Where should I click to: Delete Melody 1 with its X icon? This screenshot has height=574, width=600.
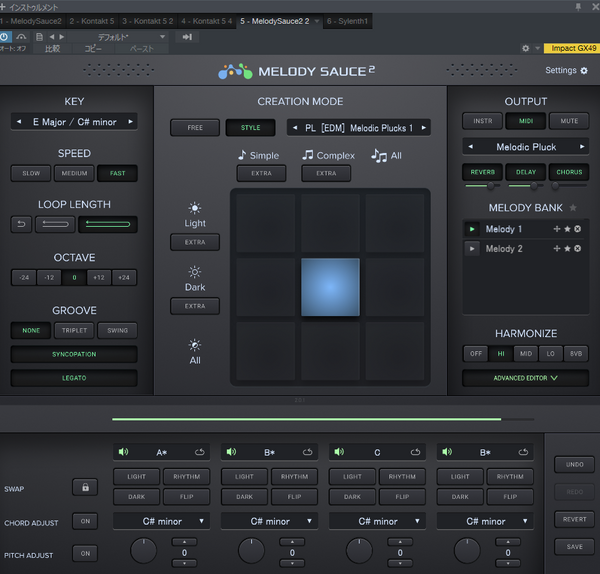pyautogui.click(x=577, y=229)
